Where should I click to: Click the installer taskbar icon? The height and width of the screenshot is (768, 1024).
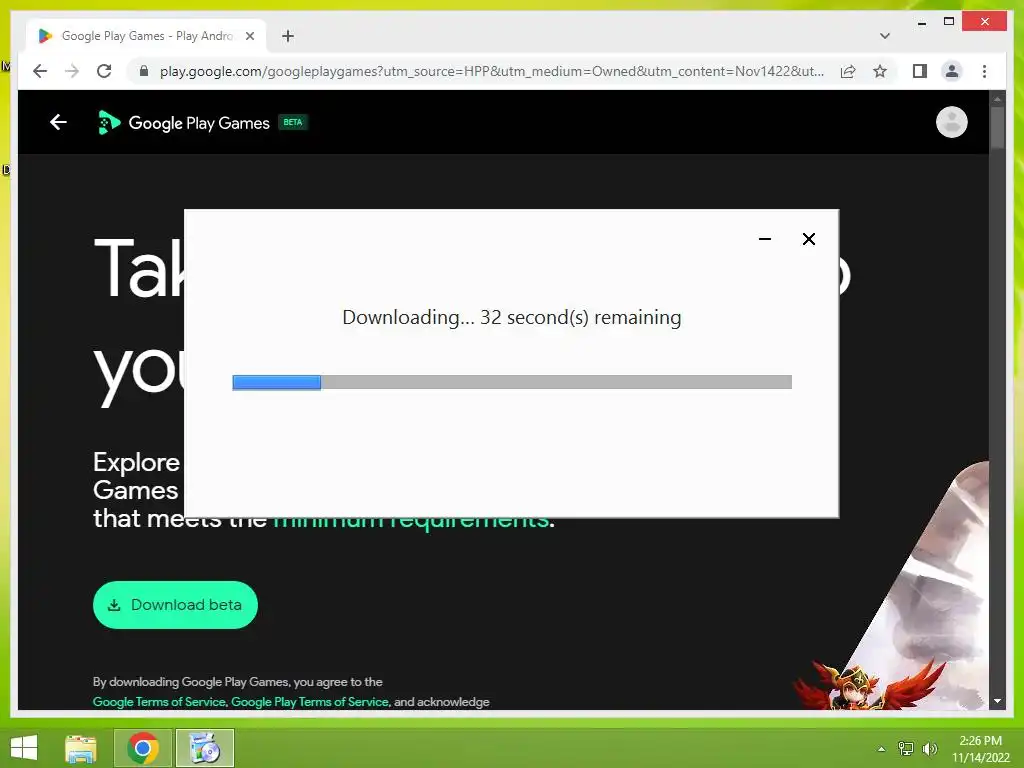204,748
